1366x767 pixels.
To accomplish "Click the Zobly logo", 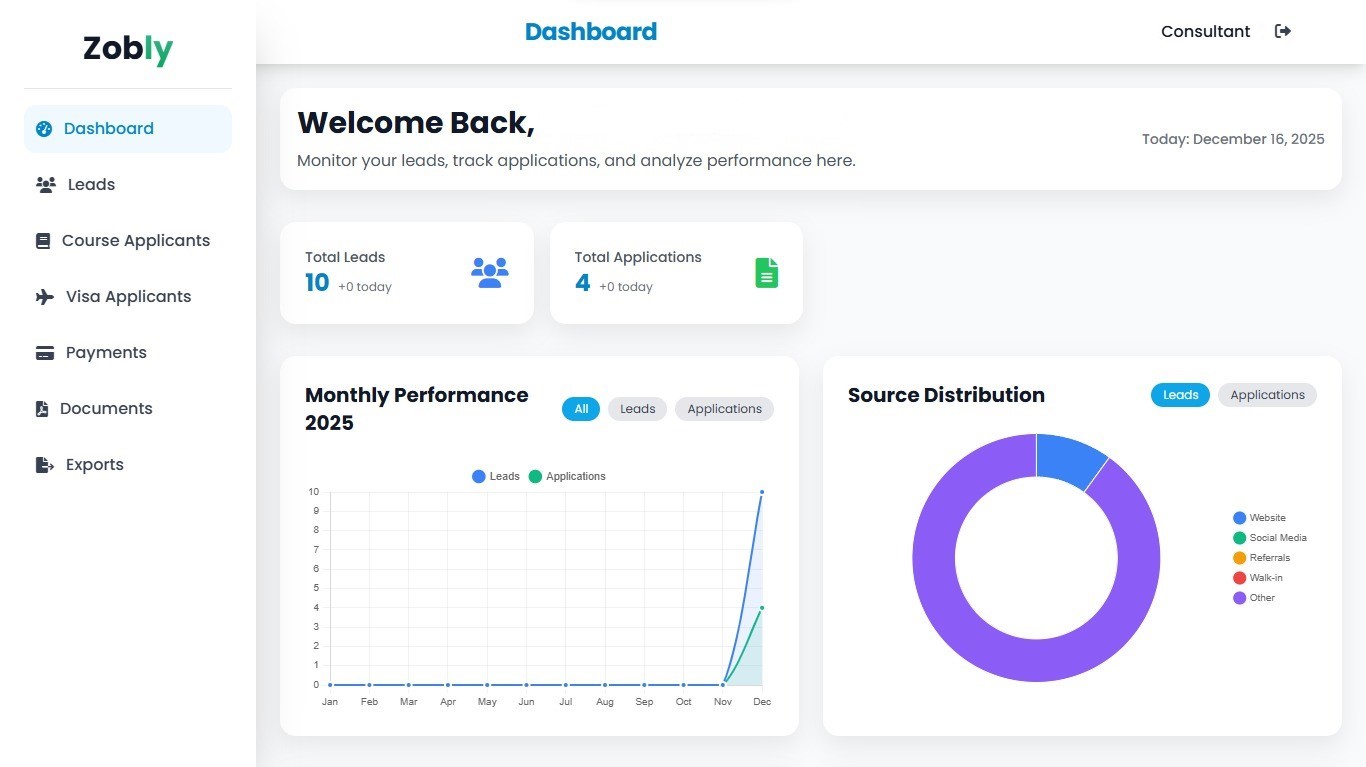I will coord(128,49).
